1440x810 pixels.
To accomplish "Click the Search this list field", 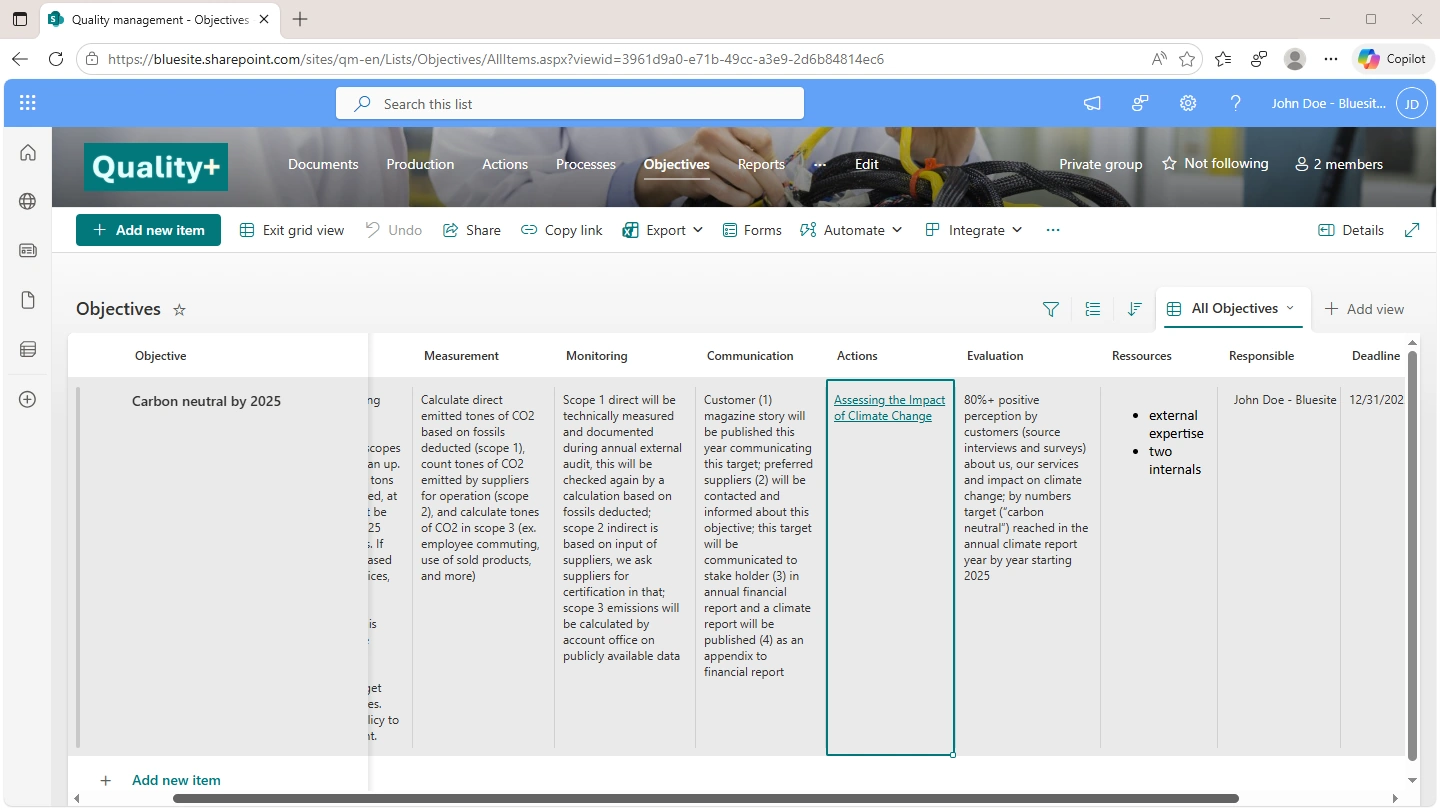I will (570, 104).
